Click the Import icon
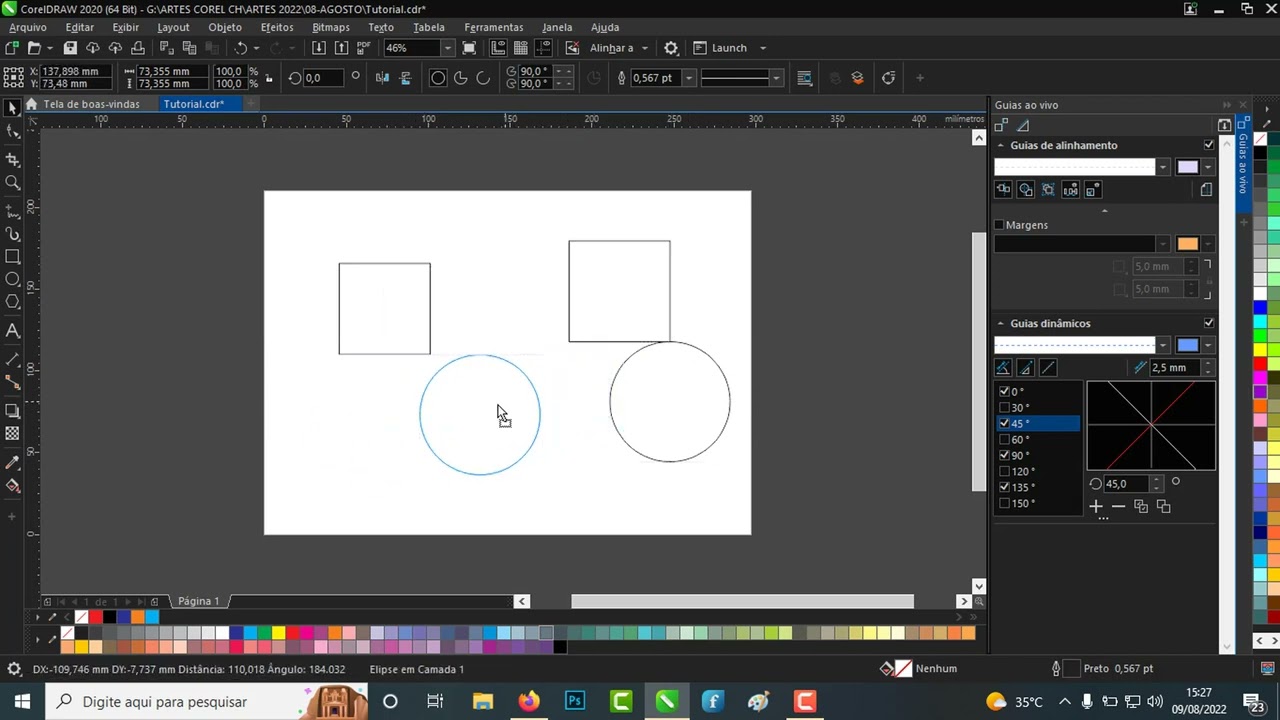The height and width of the screenshot is (720, 1280). coord(318,48)
